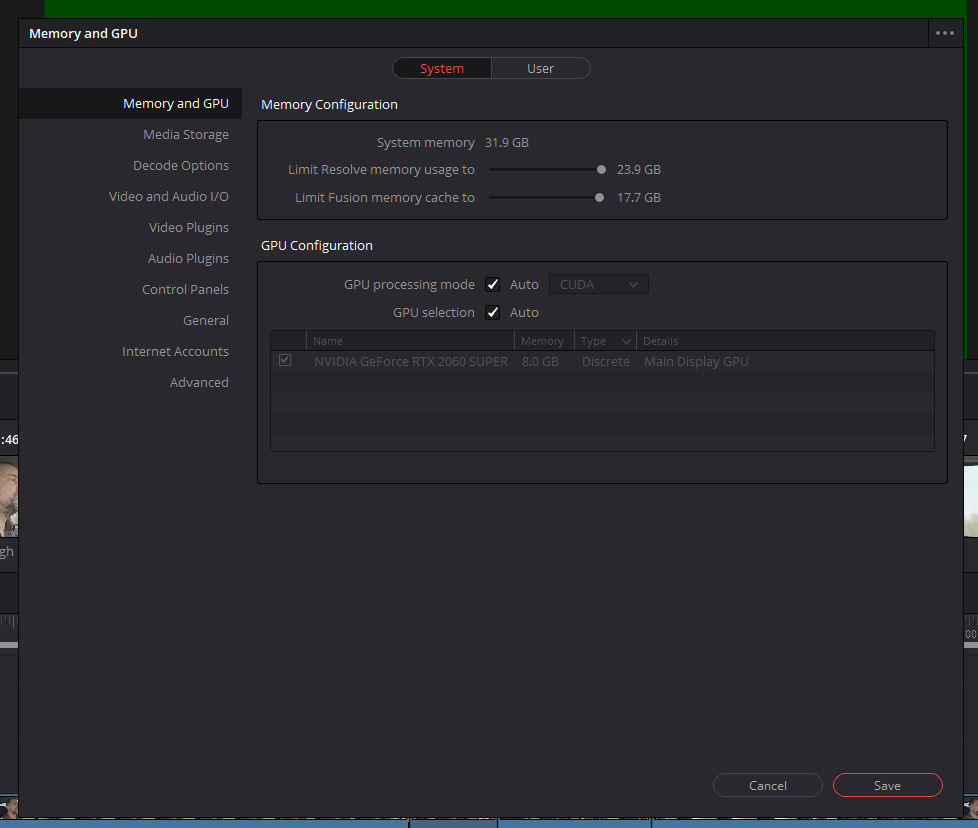The width and height of the screenshot is (978, 828).
Task: Click the 23.9 GB Resolve memory value
Action: pos(639,170)
